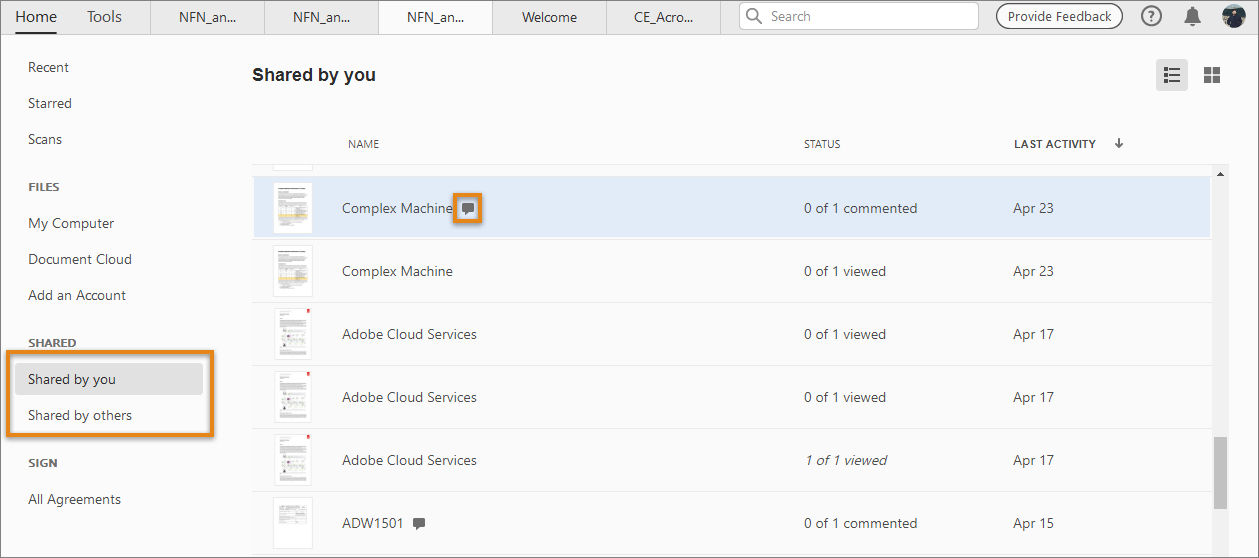Open All Agreements under Sign
This screenshot has height=558, width=1259.
click(74, 499)
